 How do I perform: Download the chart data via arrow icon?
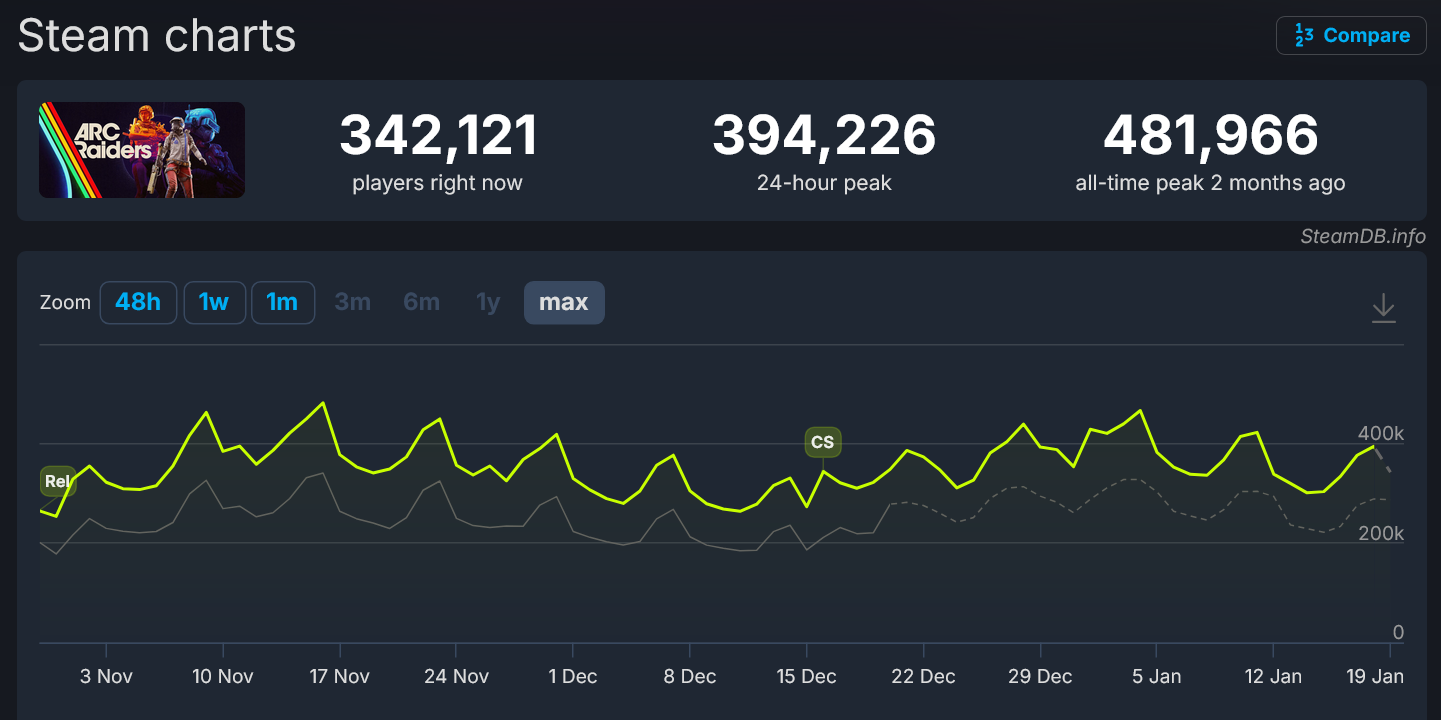click(x=1383, y=307)
